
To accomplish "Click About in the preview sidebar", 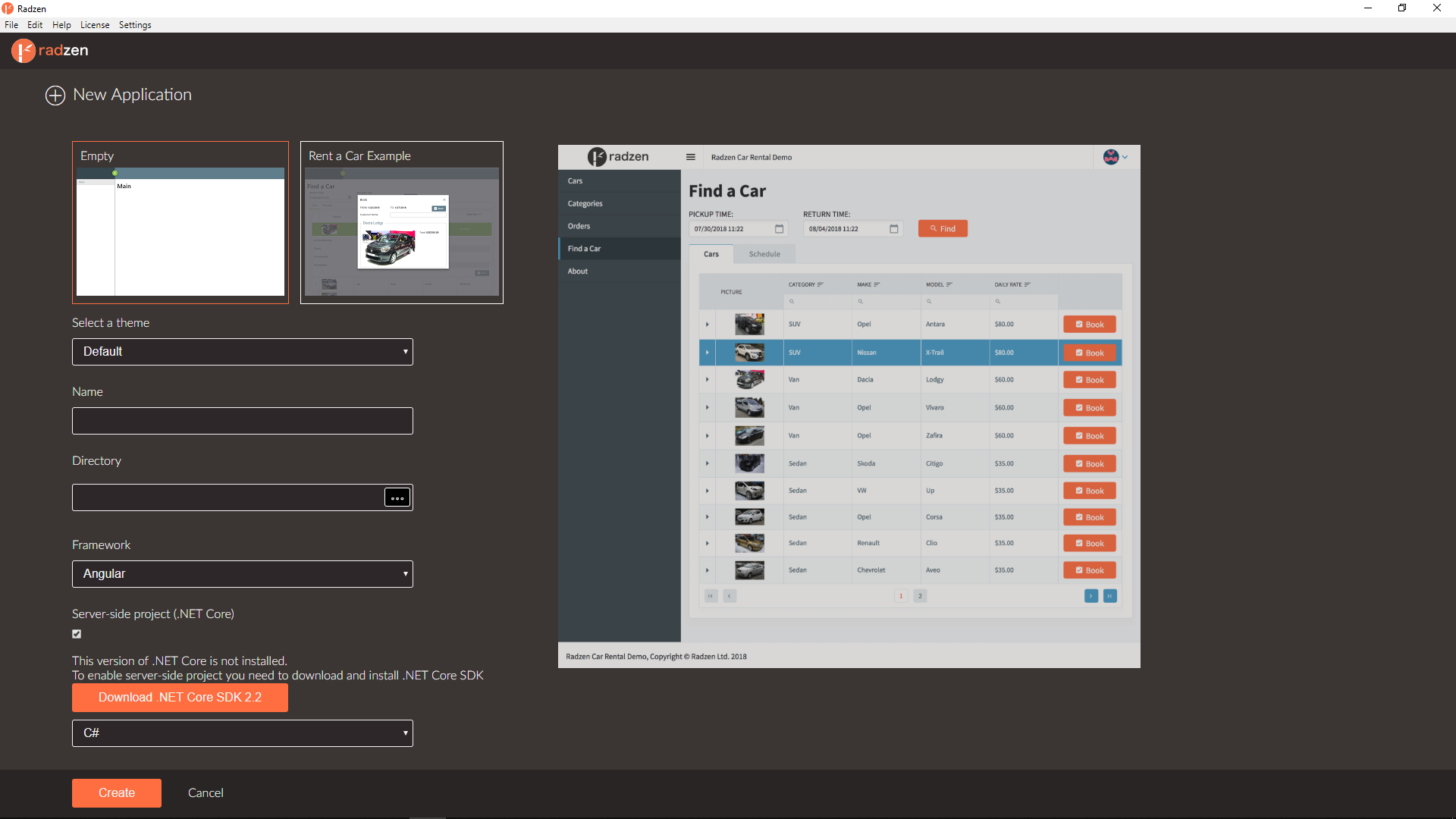I will (620, 271).
